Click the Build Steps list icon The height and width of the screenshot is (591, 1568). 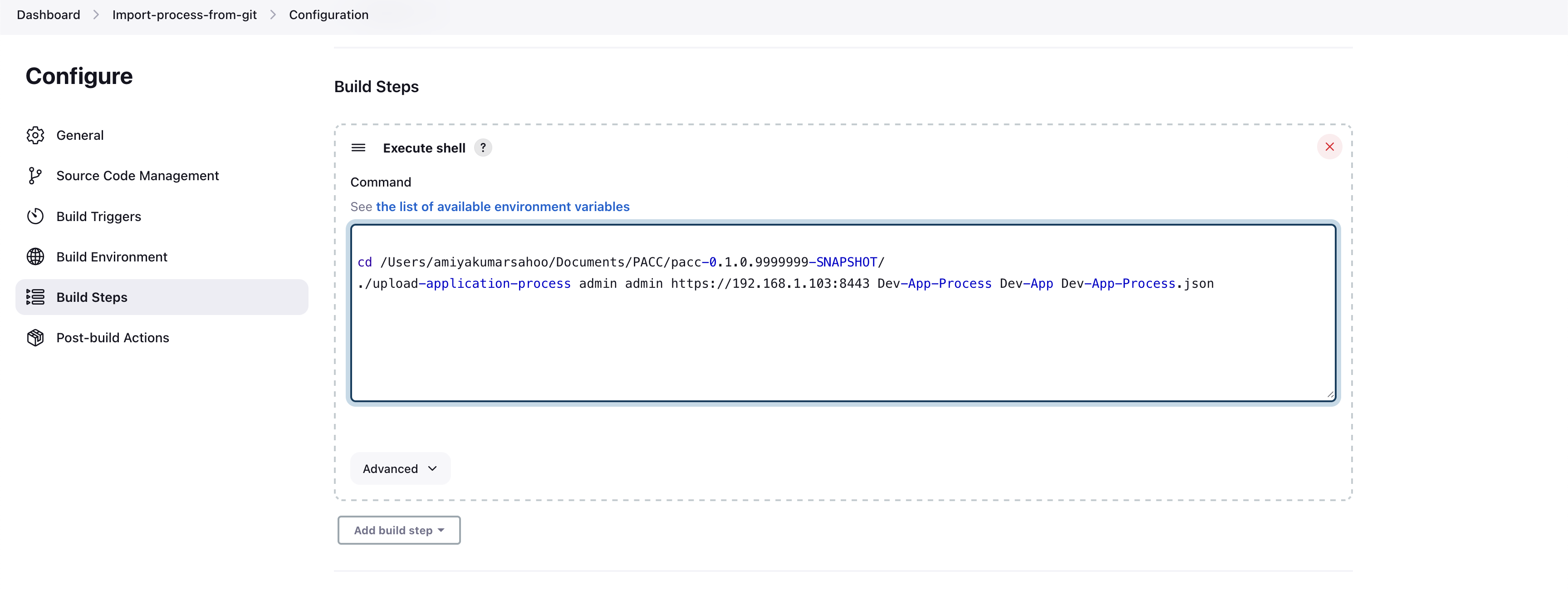[x=35, y=297]
